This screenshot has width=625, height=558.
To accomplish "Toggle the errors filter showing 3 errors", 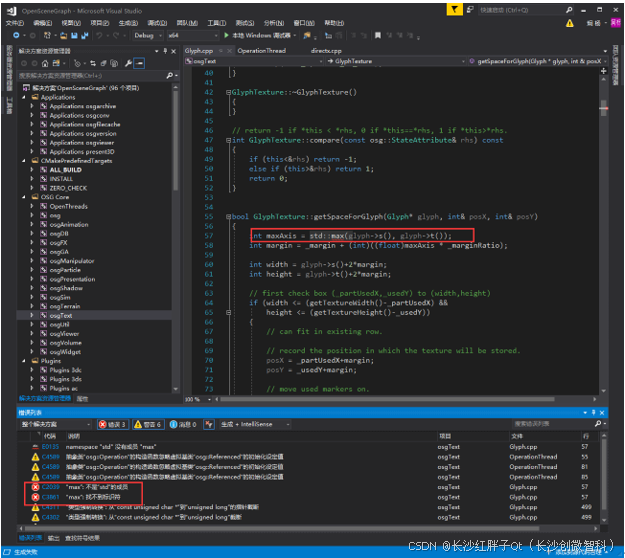I will [113, 424].
